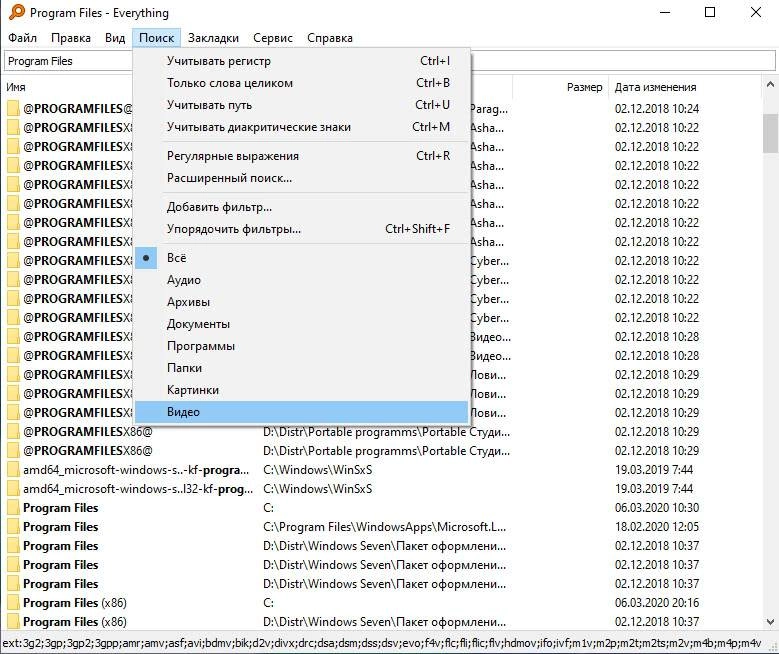Maximize the Everything window
Screen dimensions: 779x654
(710, 12)
